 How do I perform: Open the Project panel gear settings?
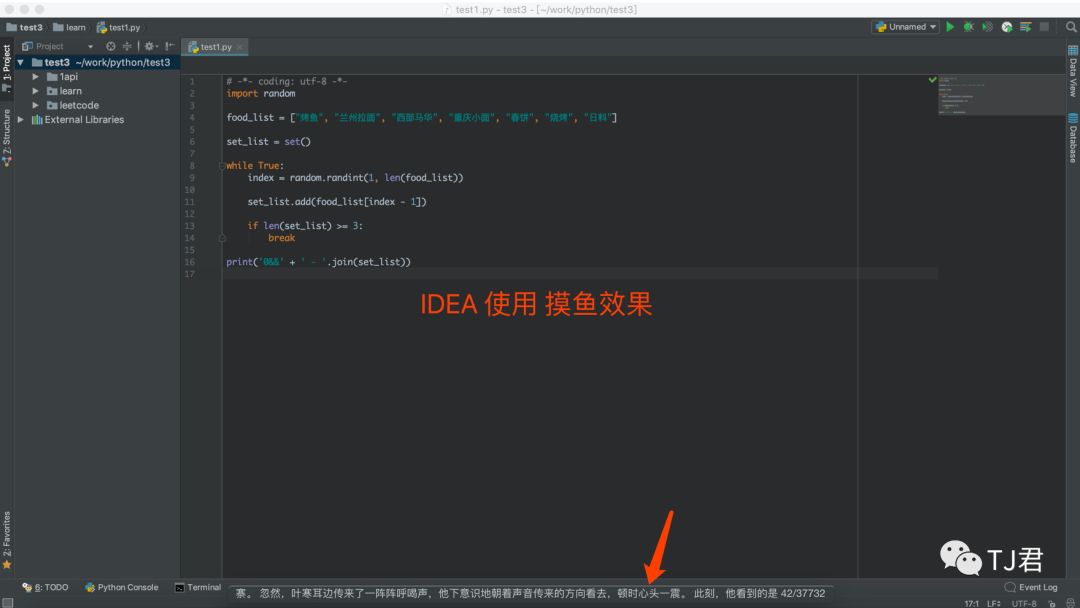click(150, 46)
